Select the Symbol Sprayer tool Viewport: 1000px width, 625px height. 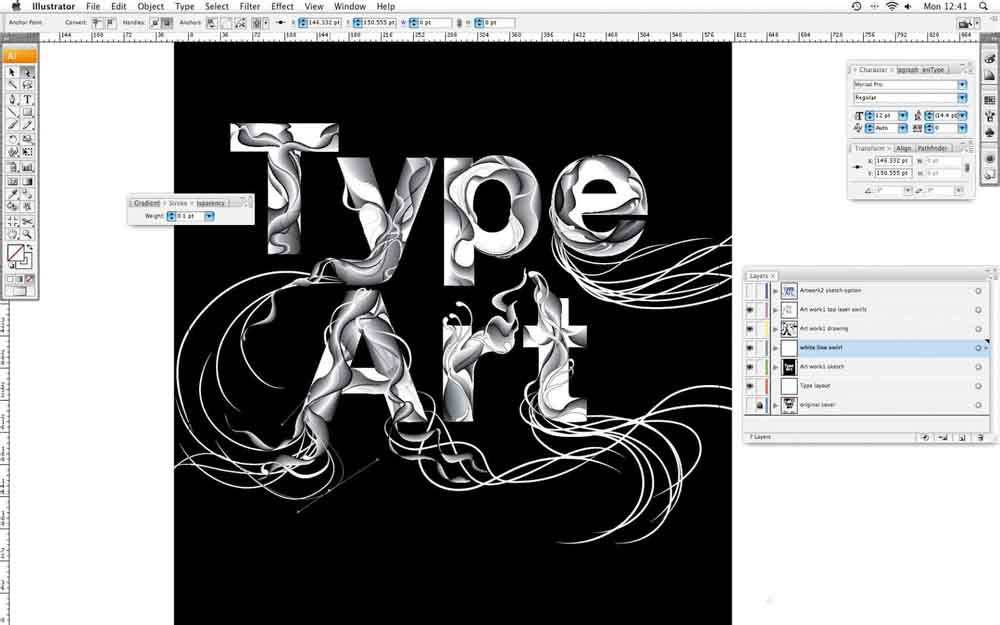12,167
